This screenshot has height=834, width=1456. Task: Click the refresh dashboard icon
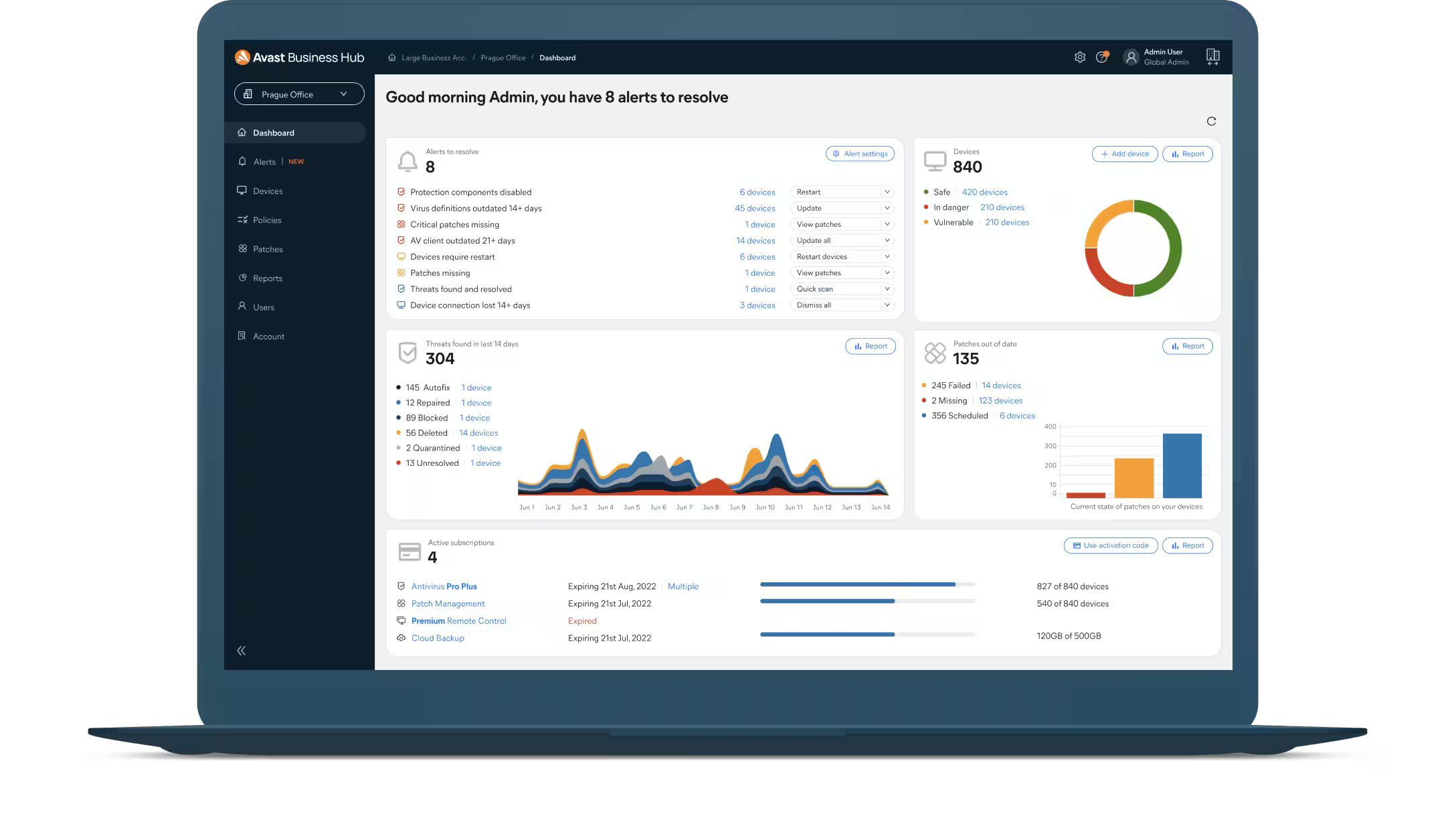[1211, 121]
